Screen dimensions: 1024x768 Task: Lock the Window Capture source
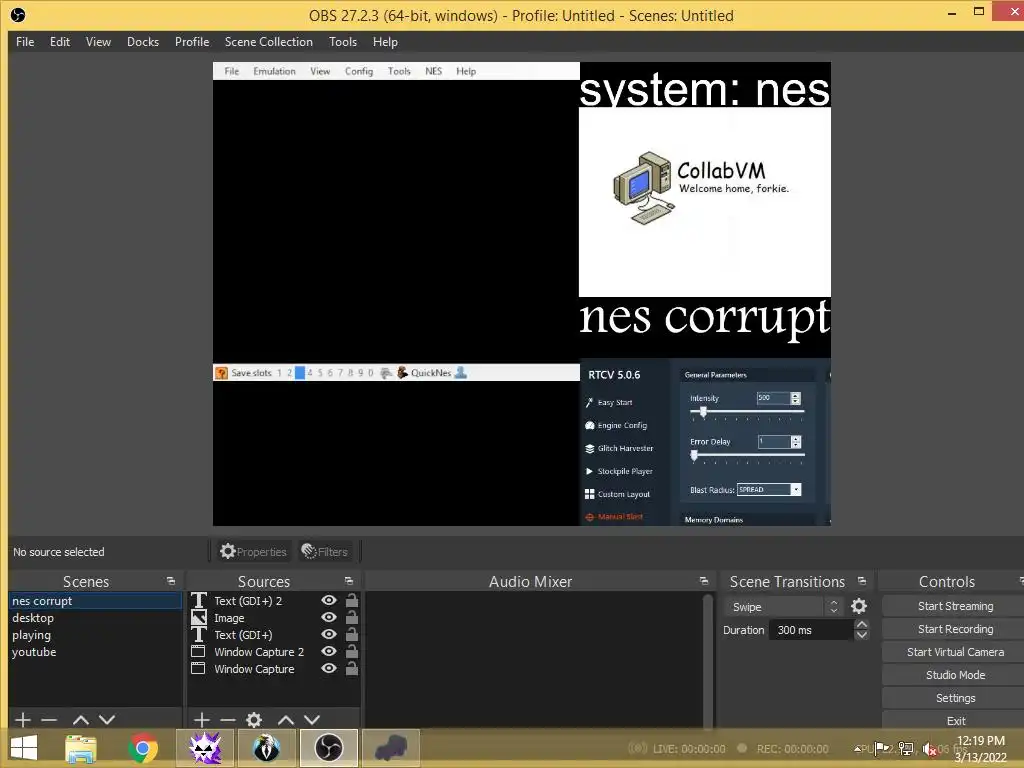351,668
